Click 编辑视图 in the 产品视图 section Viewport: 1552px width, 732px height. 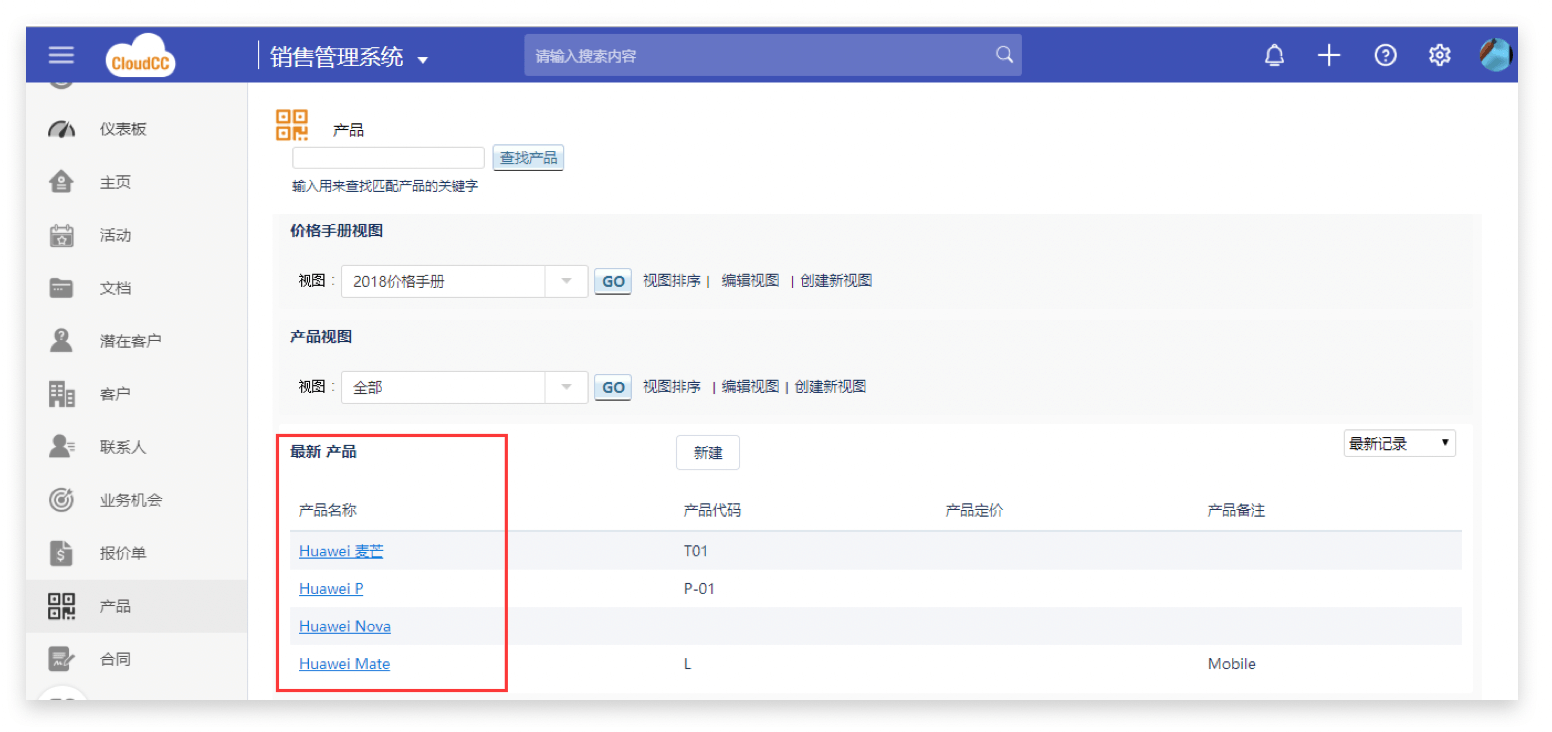click(750, 387)
